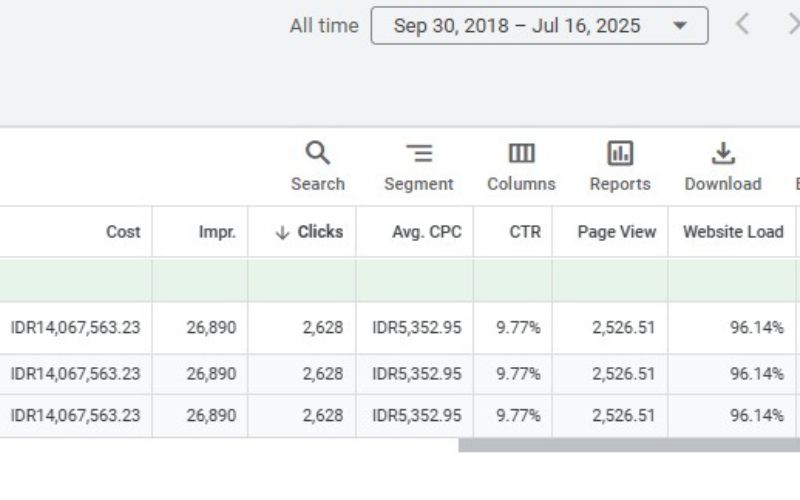
Task: Click the All time label
Action: point(323,26)
